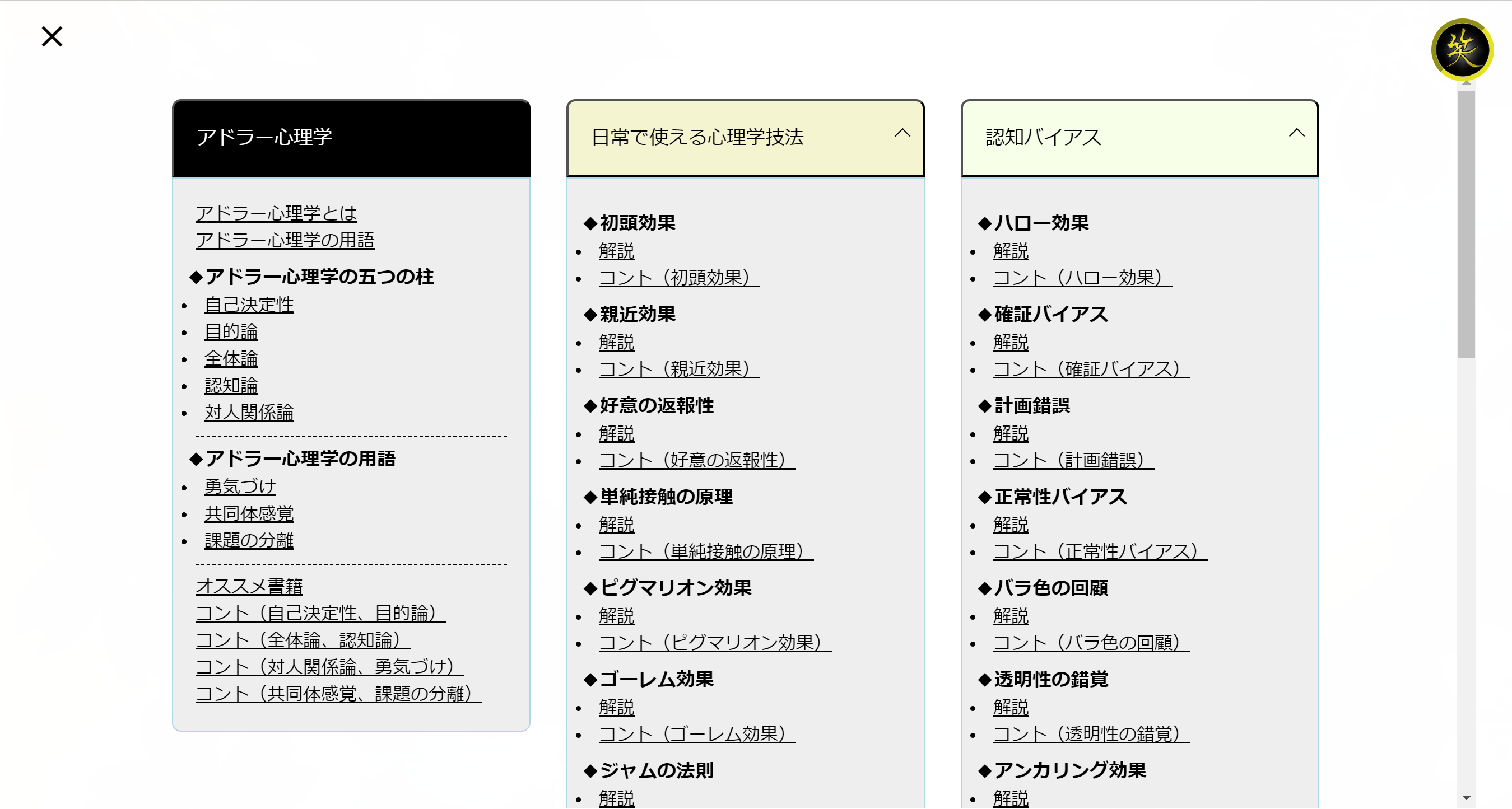1512x809 pixels.
Task: Collapse the 認知バイアス panel chevron
Action: point(1296,133)
